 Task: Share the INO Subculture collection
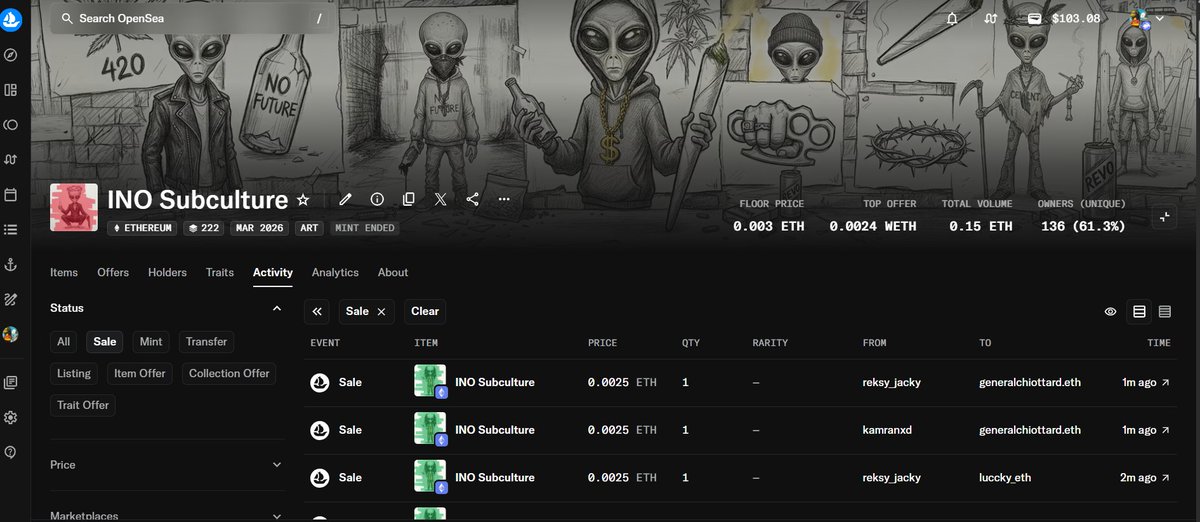473,199
